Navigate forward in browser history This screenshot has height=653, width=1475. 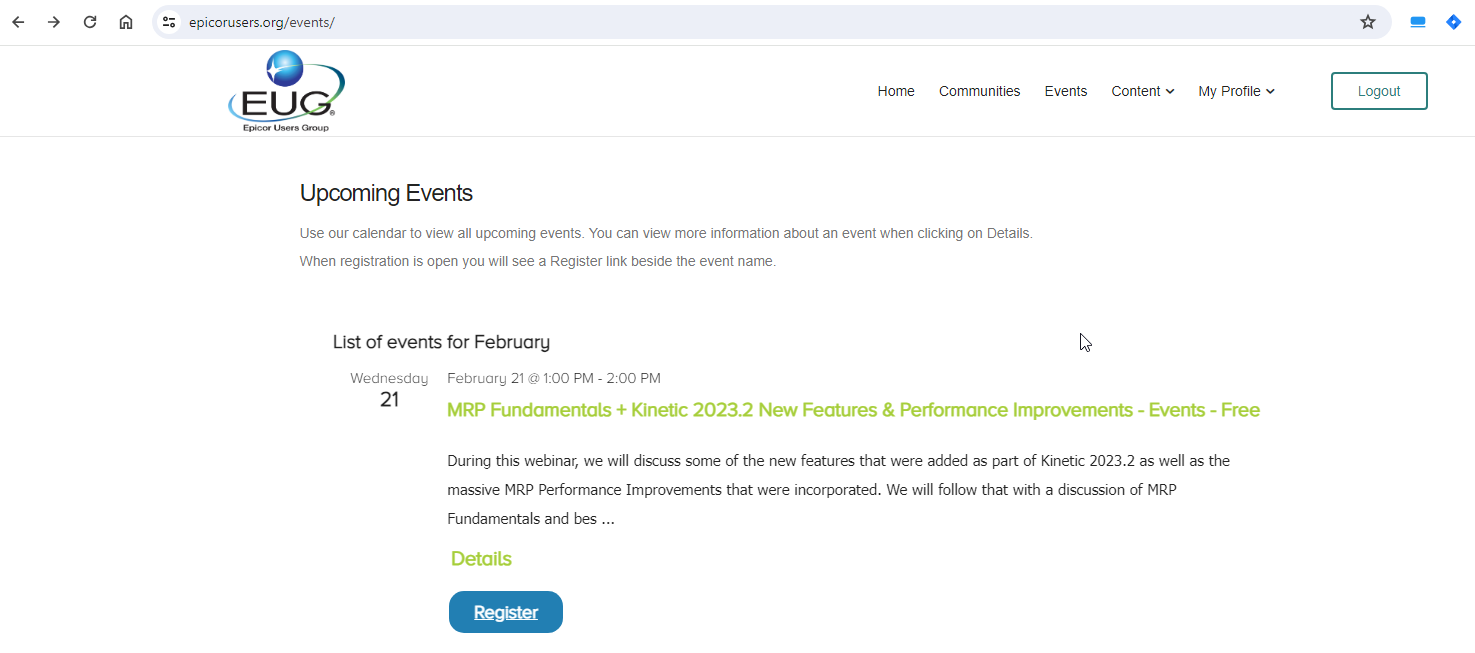(x=54, y=21)
